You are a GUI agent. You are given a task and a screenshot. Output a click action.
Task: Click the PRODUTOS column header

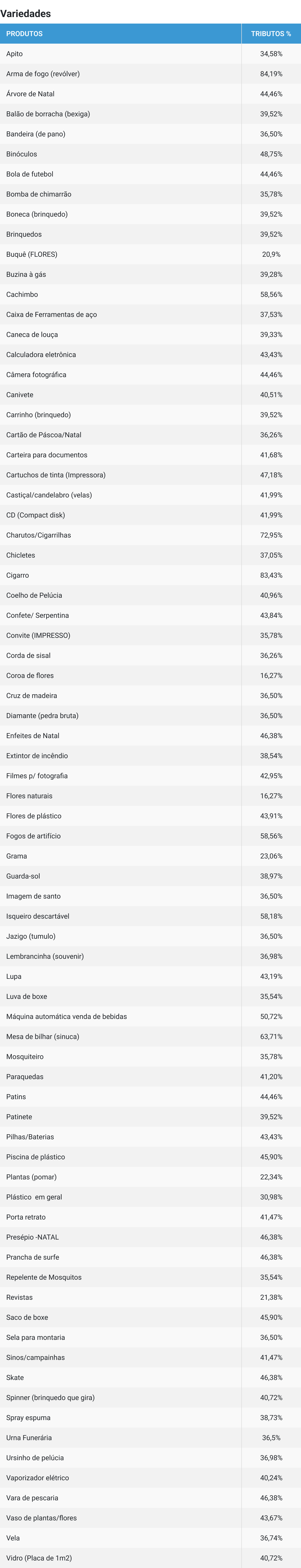point(24,34)
